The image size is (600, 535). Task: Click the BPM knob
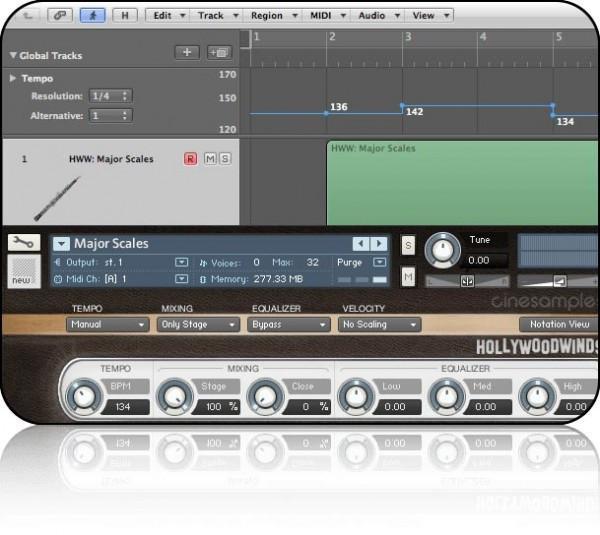(84, 397)
